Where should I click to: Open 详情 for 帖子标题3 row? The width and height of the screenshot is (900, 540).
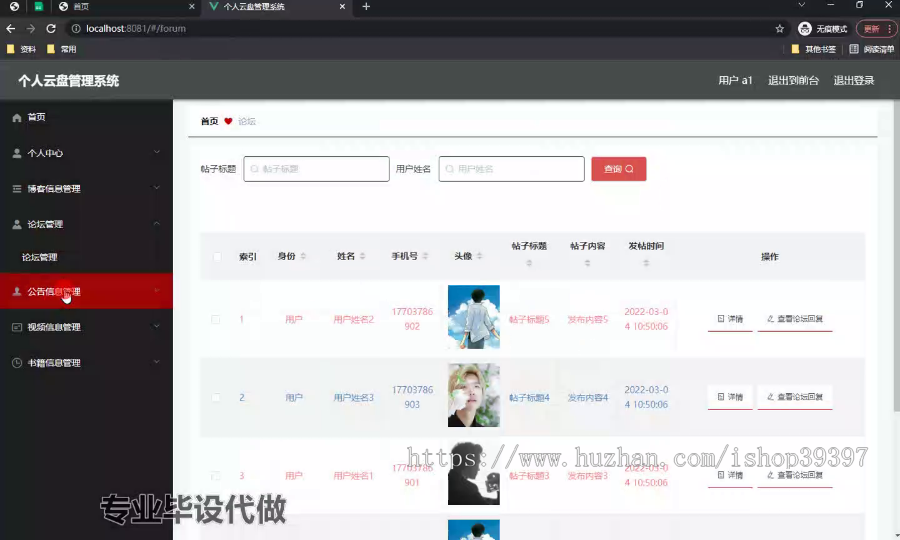(730, 475)
